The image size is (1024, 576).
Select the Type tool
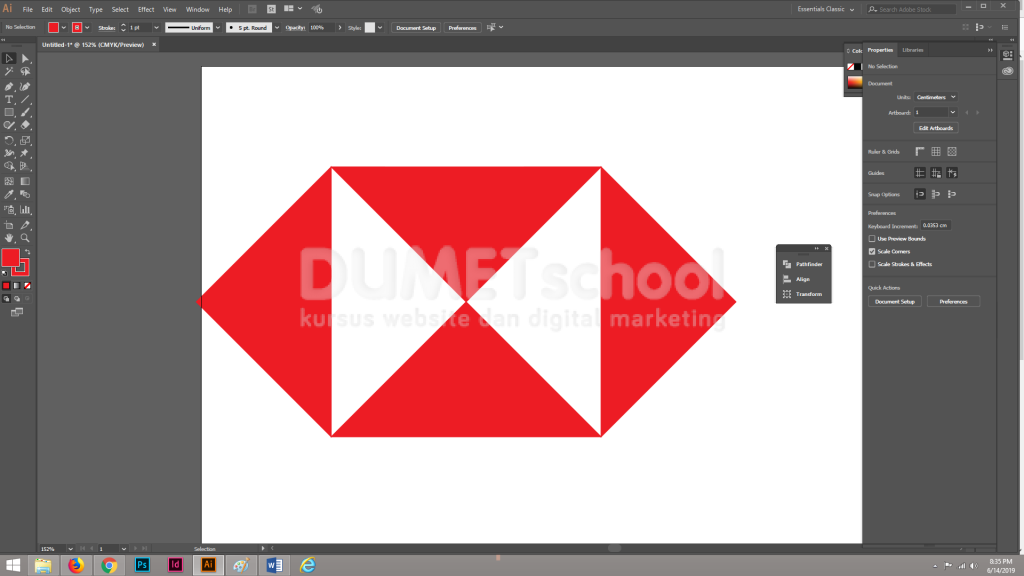pos(9,100)
